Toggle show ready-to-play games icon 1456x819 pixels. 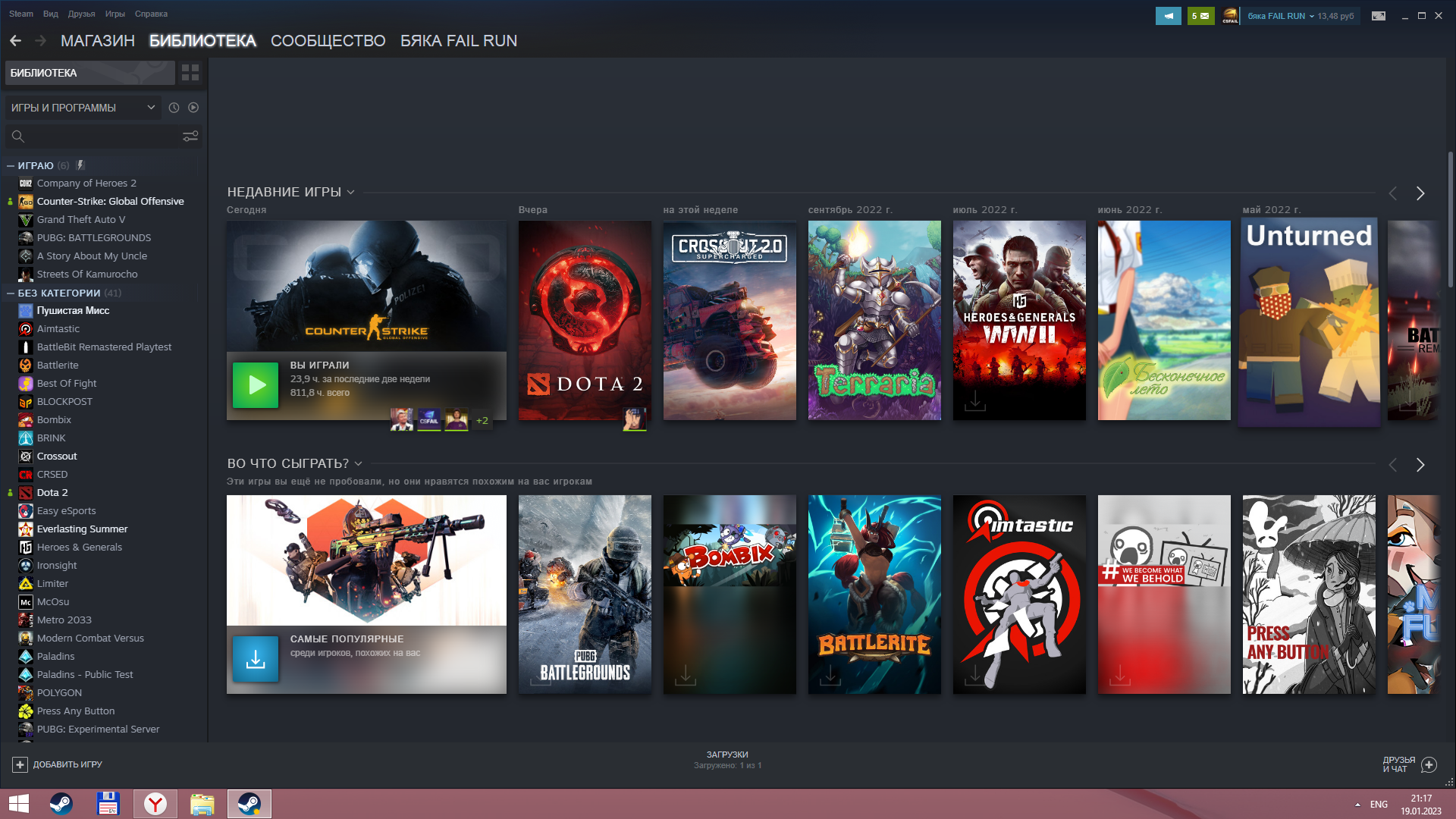click(193, 108)
